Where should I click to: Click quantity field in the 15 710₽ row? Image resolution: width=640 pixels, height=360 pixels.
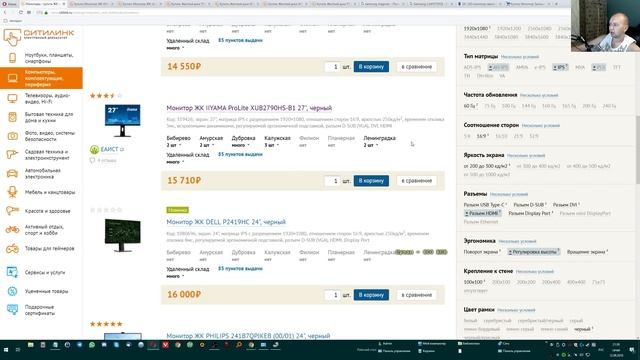click(333, 180)
